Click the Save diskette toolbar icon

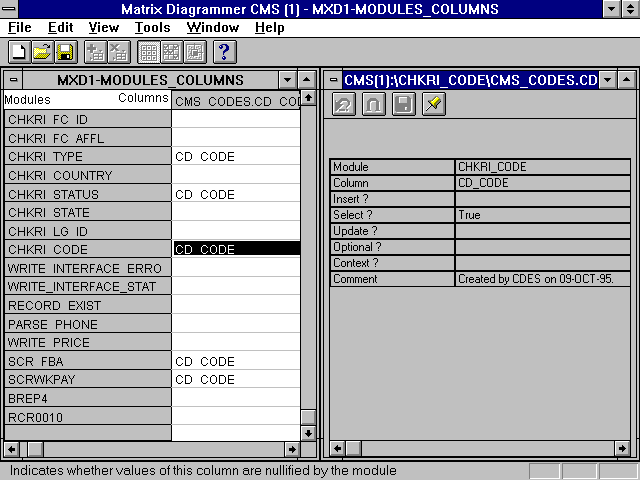click(65, 52)
